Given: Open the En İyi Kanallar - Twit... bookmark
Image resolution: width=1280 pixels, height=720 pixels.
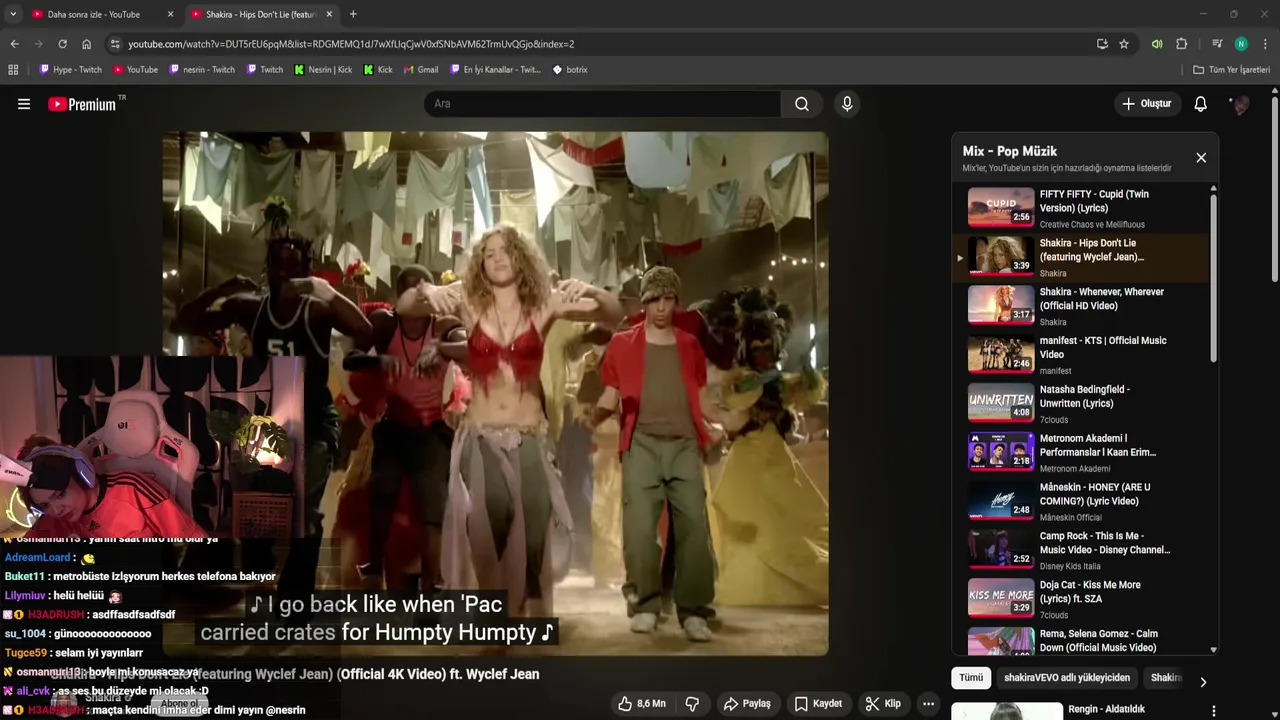Looking at the screenshot, I should 495,70.
